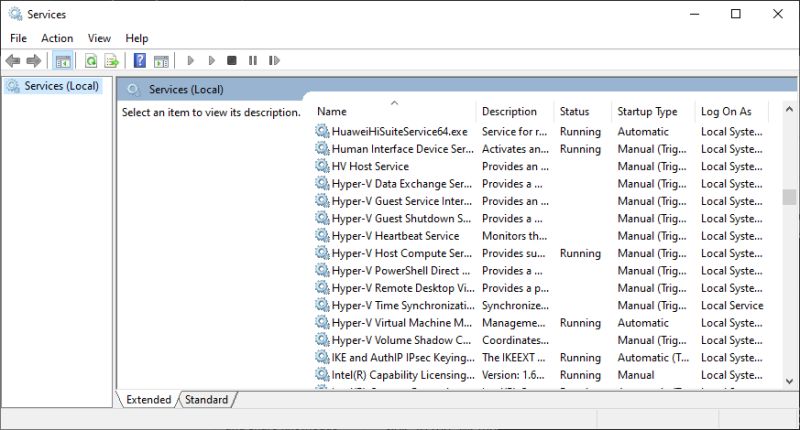The width and height of the screenshot is (800, 430).
Task: Click 'The IKEEXT ...' description cell
Action: (514, 357)
